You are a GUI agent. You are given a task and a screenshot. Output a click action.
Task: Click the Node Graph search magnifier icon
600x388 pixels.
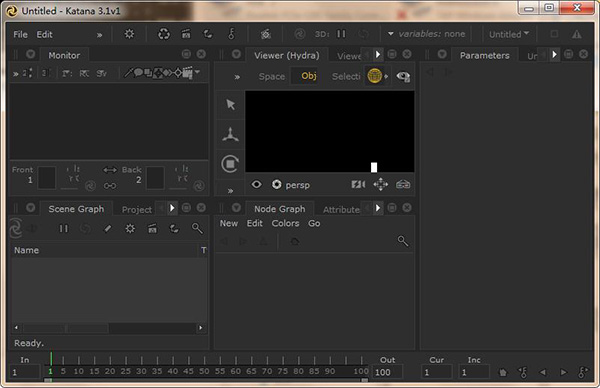point(403,241)
